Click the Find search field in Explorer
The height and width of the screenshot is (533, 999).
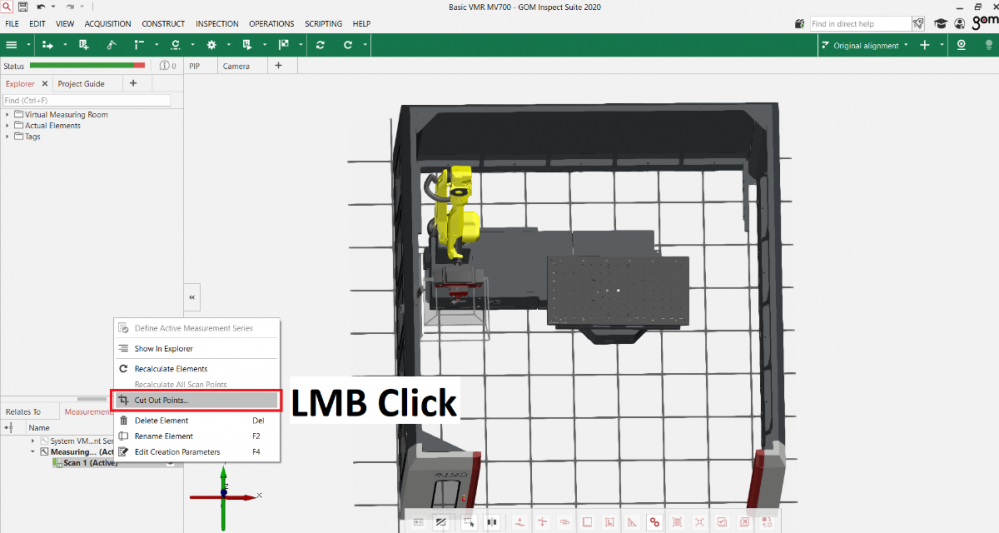click(x=85, y=100)
